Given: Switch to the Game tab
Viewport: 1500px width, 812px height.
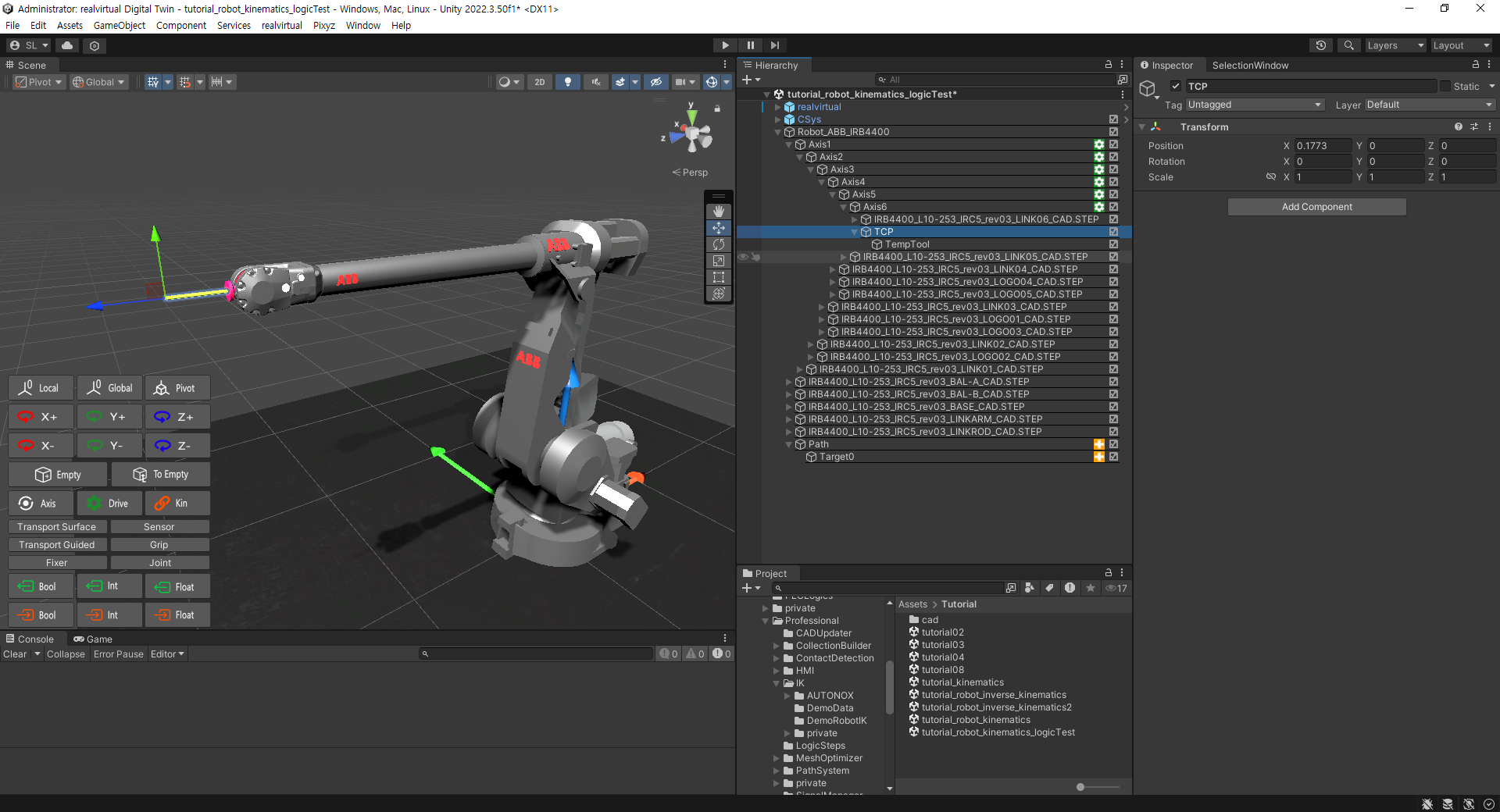Looking at the screenshot, I should click(x=93, y=639).
